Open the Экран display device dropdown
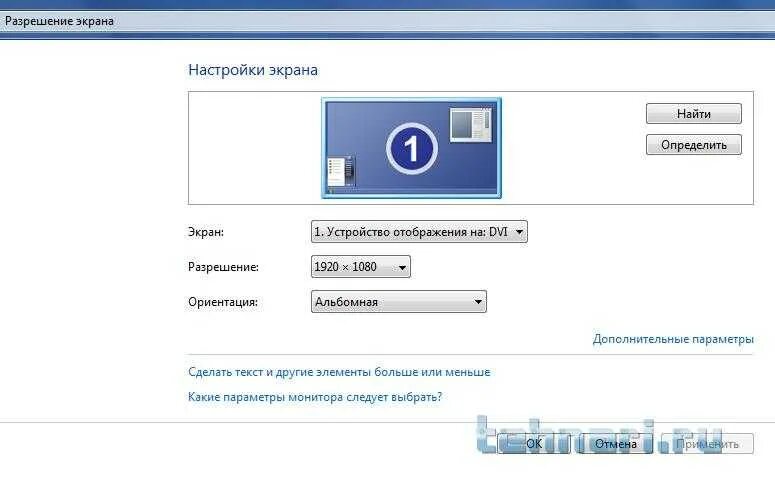Screen dimensions: 775x486 pyautogui.click(x=419, y=232)
